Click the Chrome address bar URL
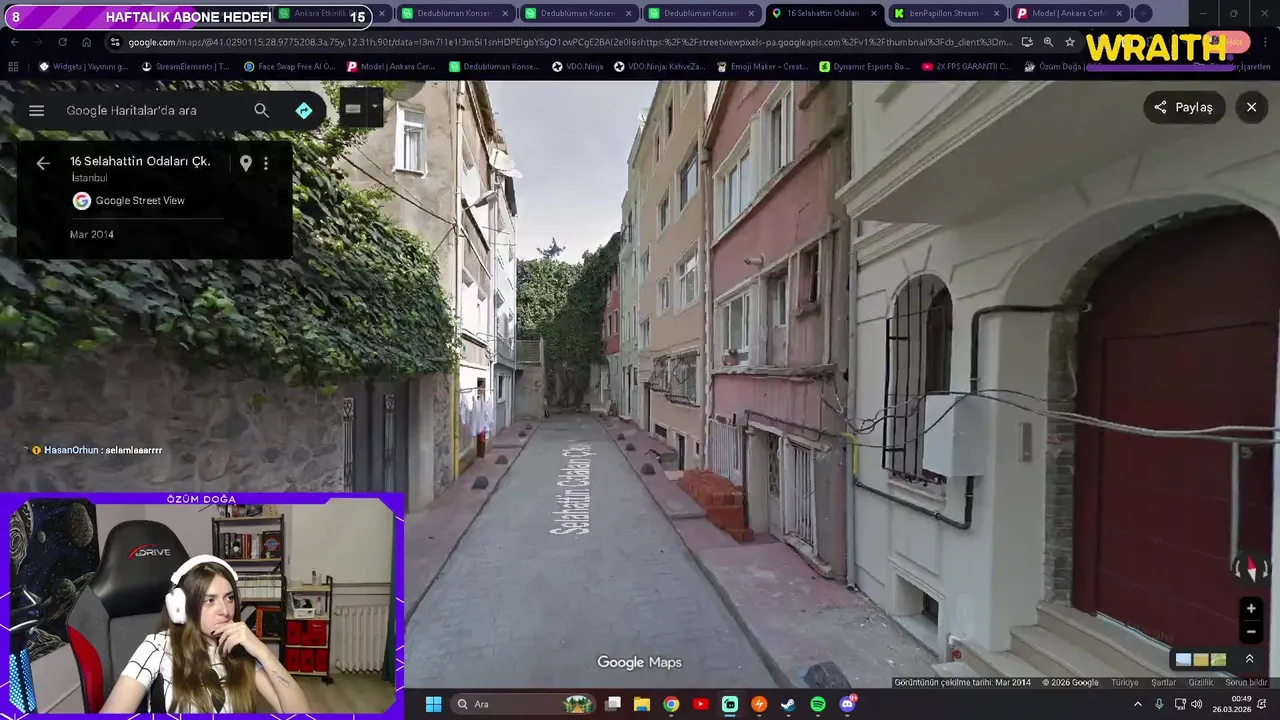 coord(570,43)
